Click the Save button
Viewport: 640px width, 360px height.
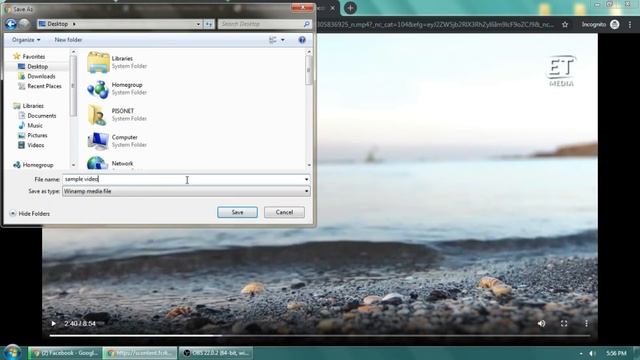[237, 212]
